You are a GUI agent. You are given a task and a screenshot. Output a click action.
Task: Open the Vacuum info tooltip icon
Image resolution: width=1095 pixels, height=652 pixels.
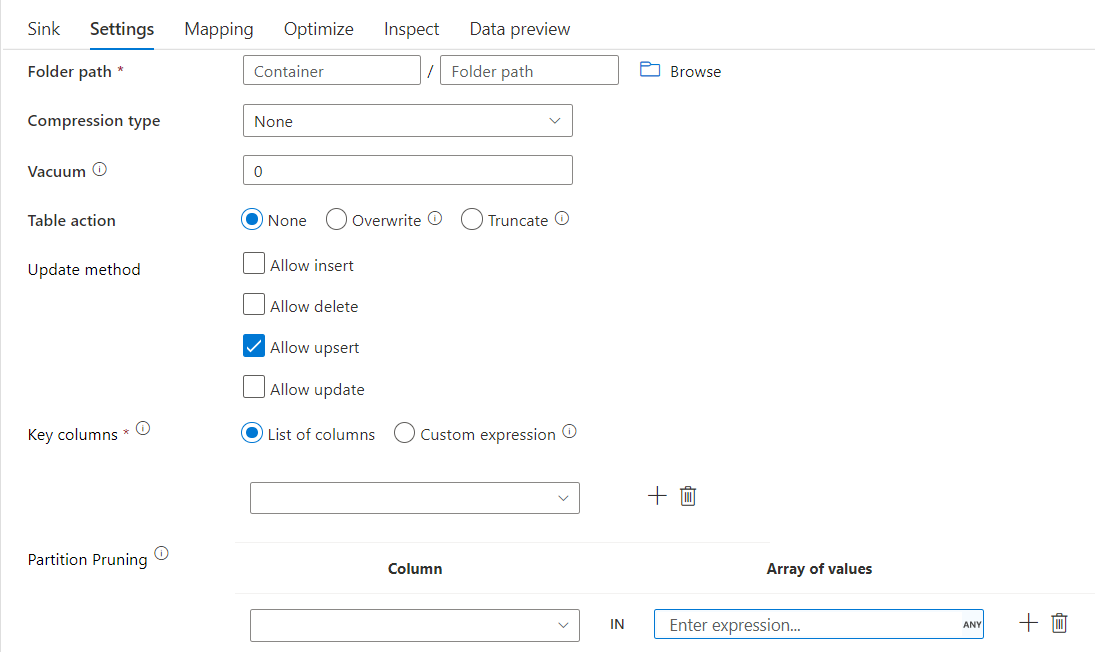(x=98, y=167)
